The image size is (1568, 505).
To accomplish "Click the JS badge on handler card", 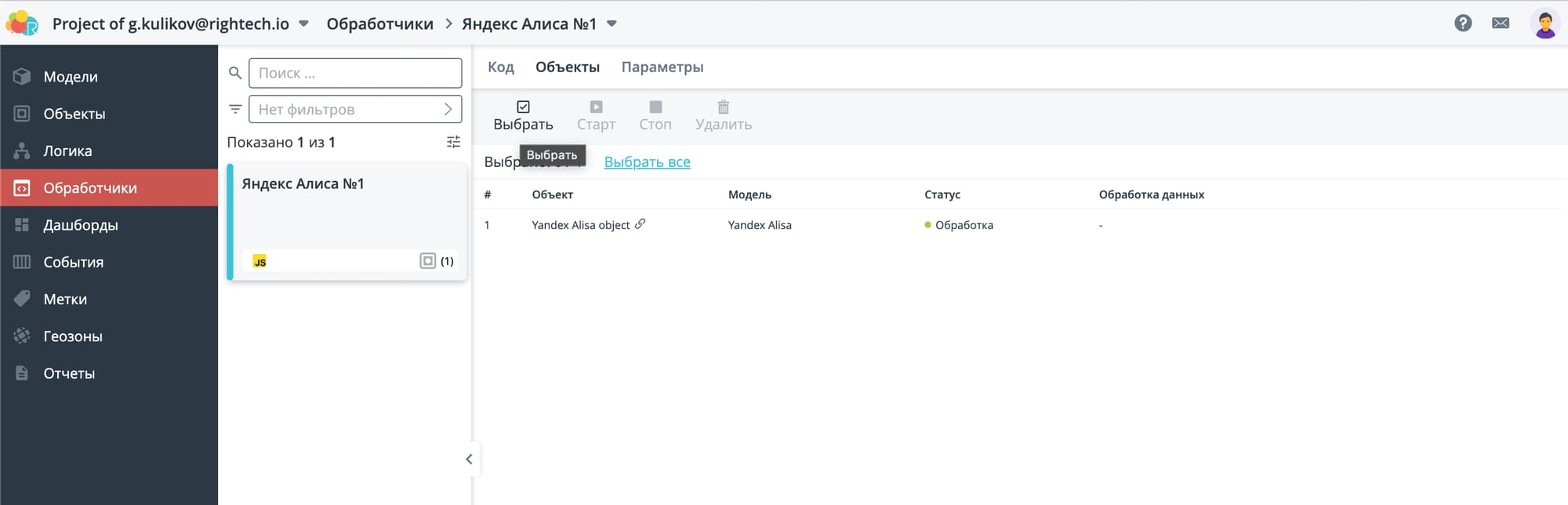I will (x=260, y=262).
